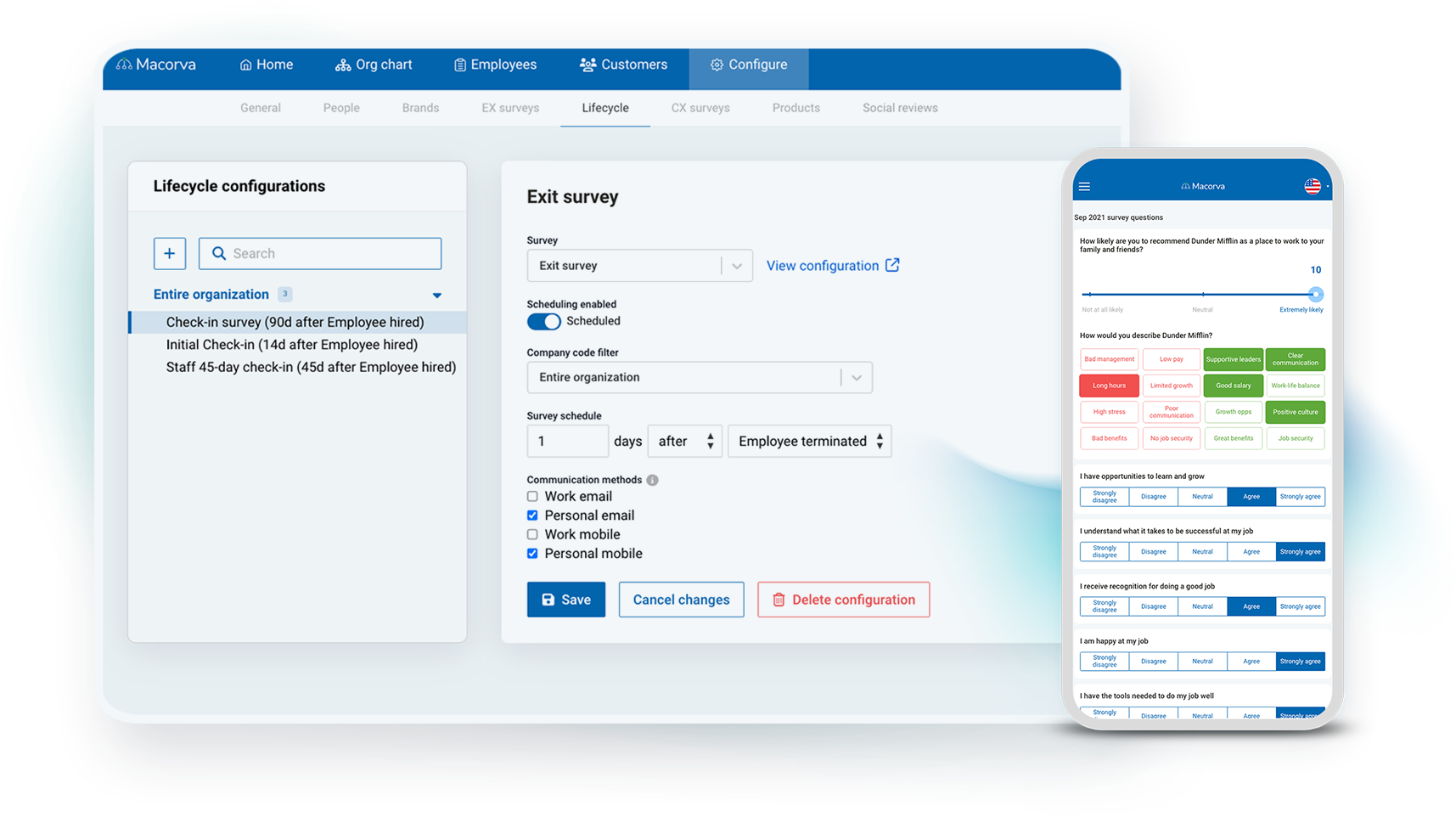Click the Save button
Image resolution: width=1456 pixels, height=817 pixels.
565,599
